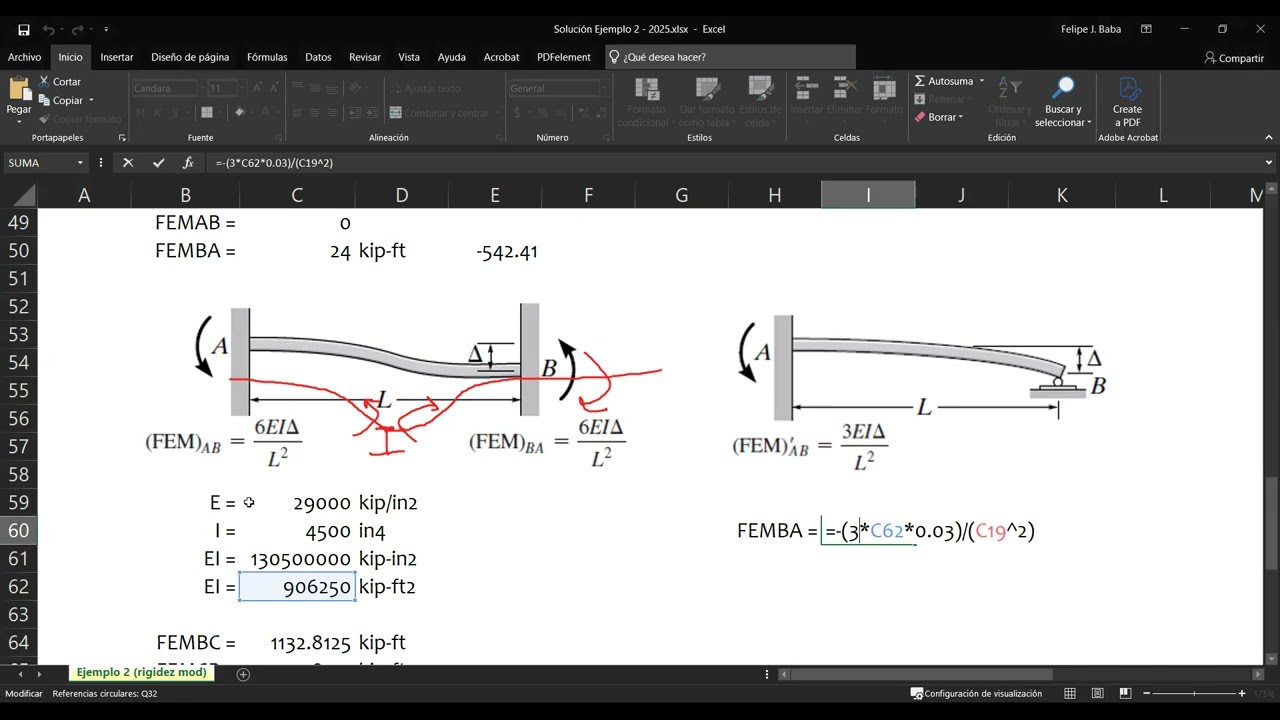This screenshot has height=720, width=1280.
Task: Click inside the formula bar text
Action: click(x=273, y=163)
